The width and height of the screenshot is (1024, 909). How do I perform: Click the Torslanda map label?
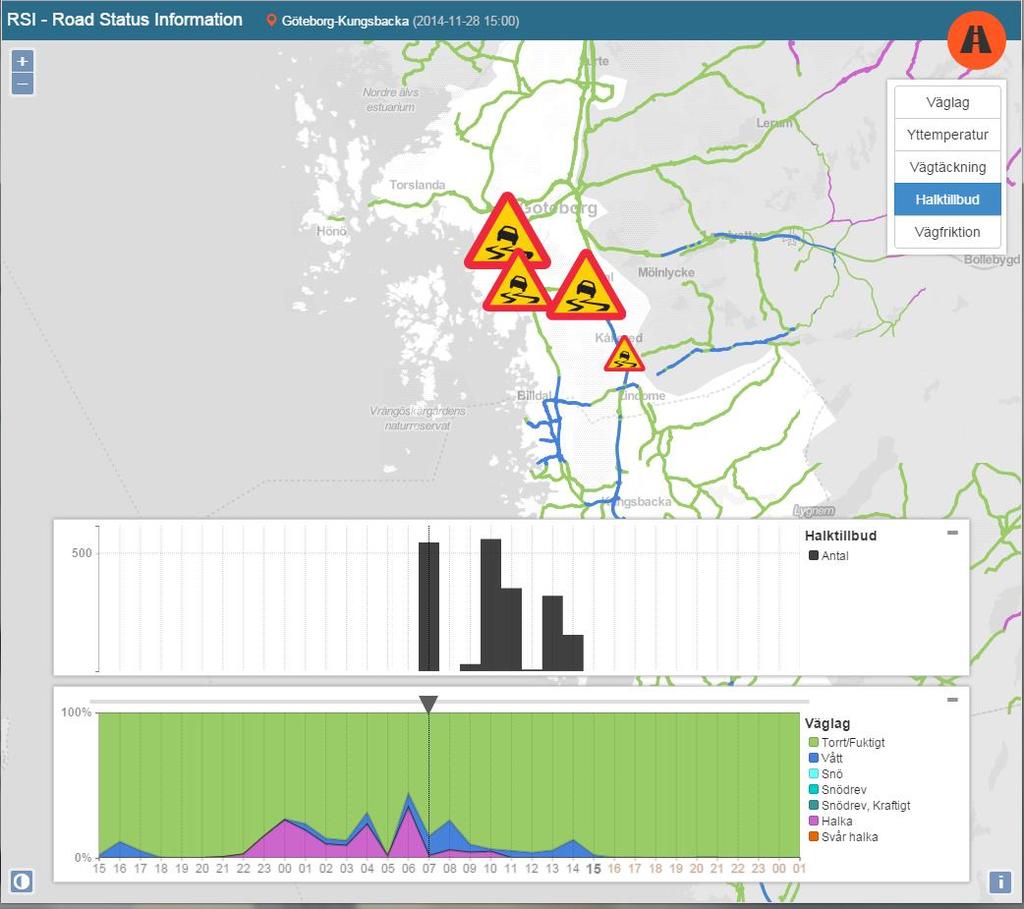[x=417, y=185]
